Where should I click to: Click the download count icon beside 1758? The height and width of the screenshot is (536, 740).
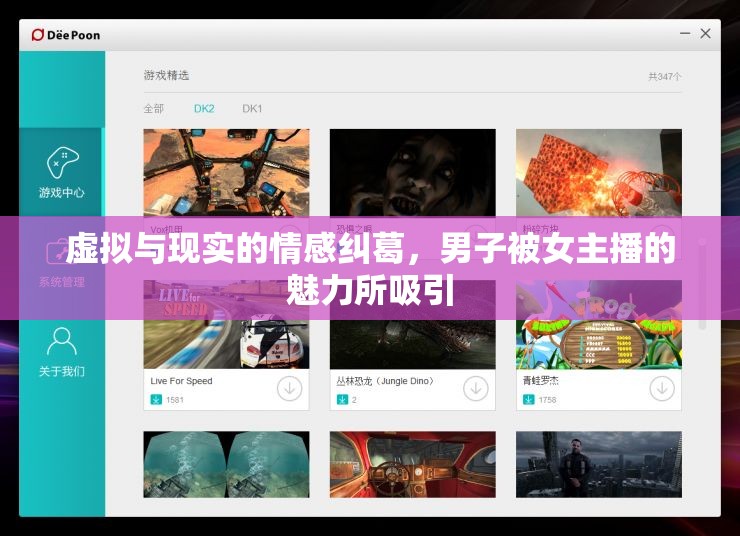[x=529, y=400]
